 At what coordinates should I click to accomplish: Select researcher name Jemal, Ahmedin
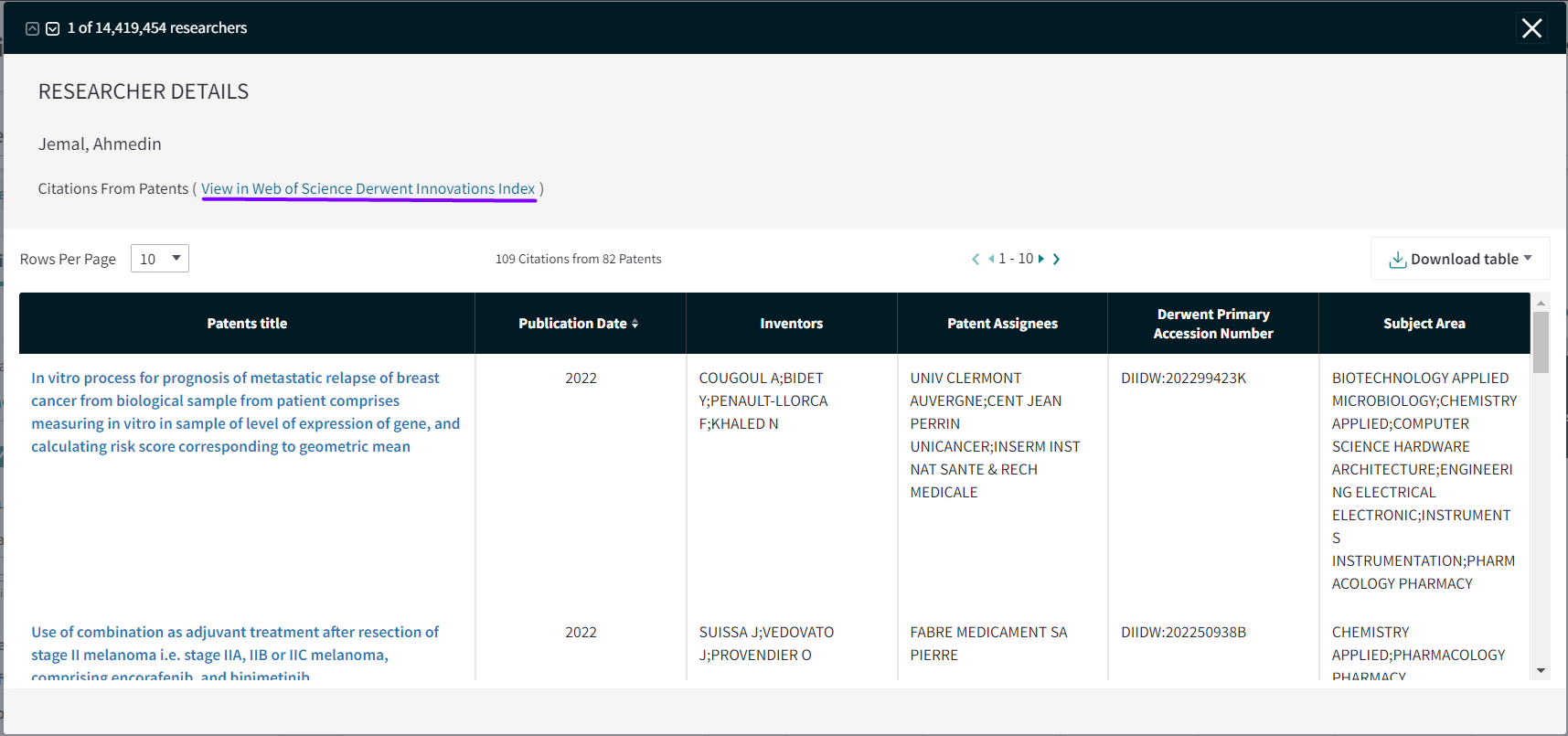tap(100, 144)
